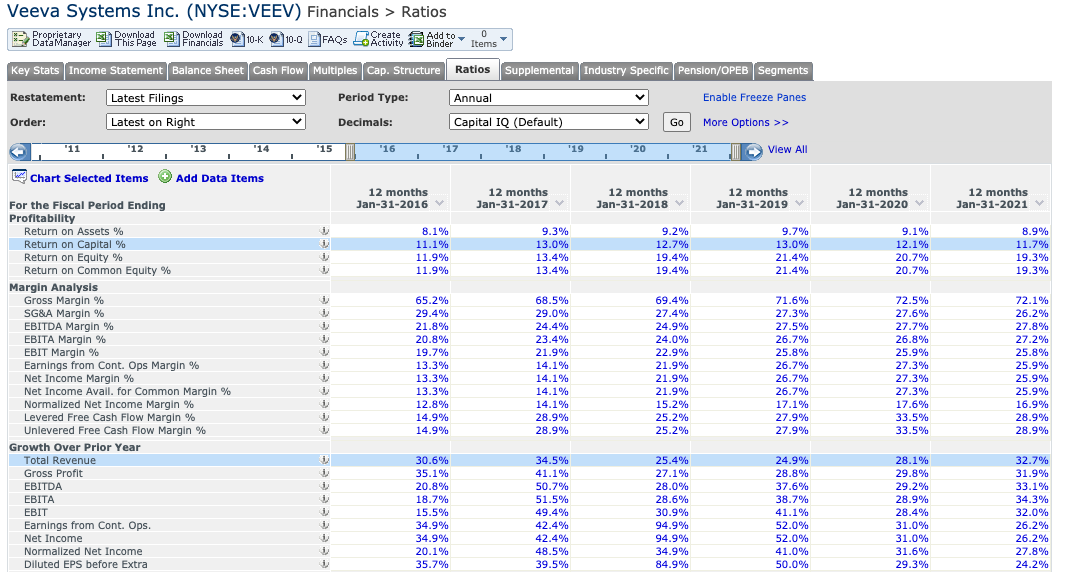The width and height of the screenshot is (1065, 572).
Task: Click the Chart Selected Items icon
Action: (x=19, y=177)
